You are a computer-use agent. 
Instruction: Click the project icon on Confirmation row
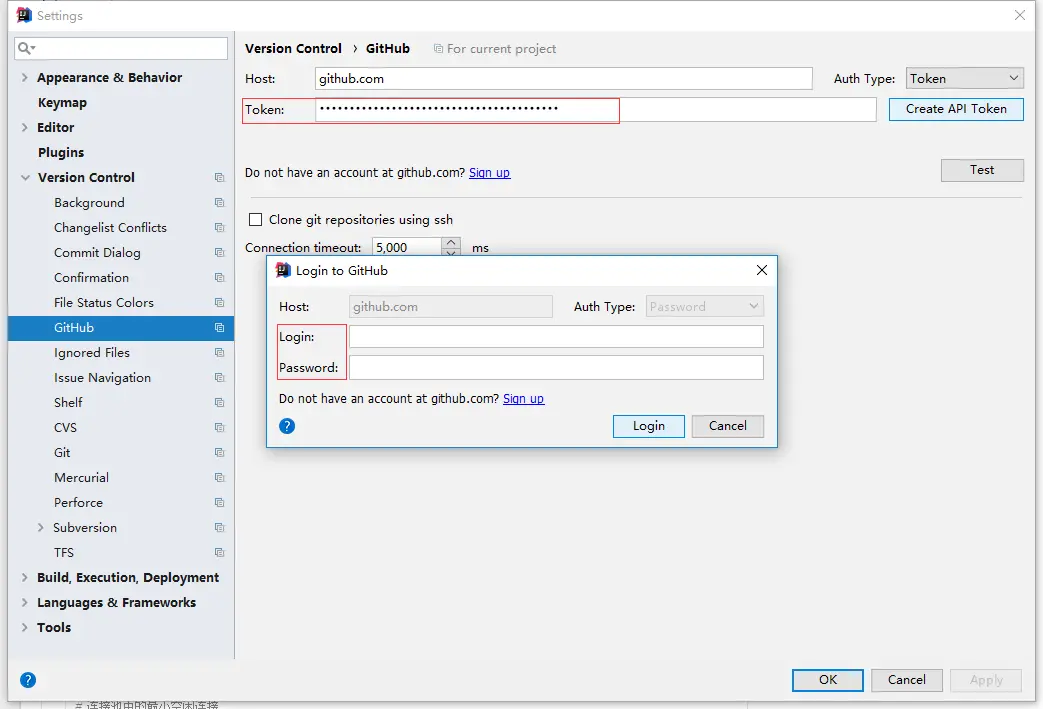pos(220,277)
